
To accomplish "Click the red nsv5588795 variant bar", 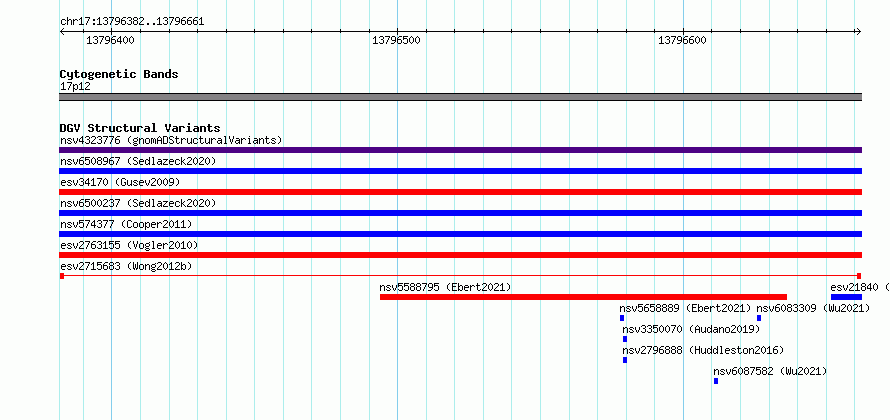I will coord(583,297).
